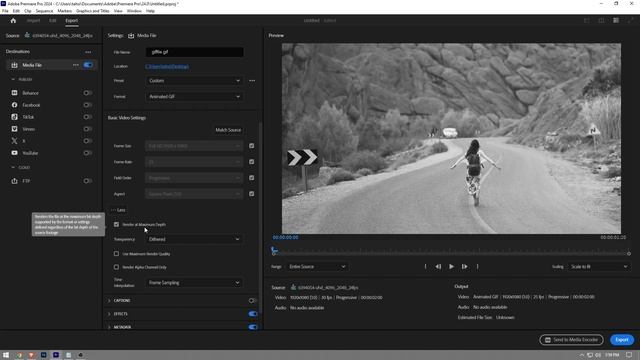Switch to Premiere Pro on the taskbar
Screen dimensions: 640x360
tap(56, 355)
